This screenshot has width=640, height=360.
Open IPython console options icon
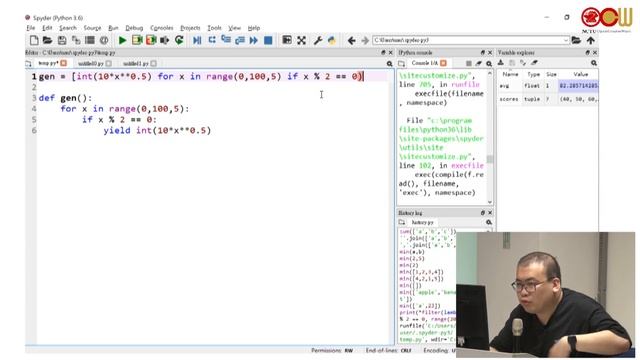[x=489, y=64]
